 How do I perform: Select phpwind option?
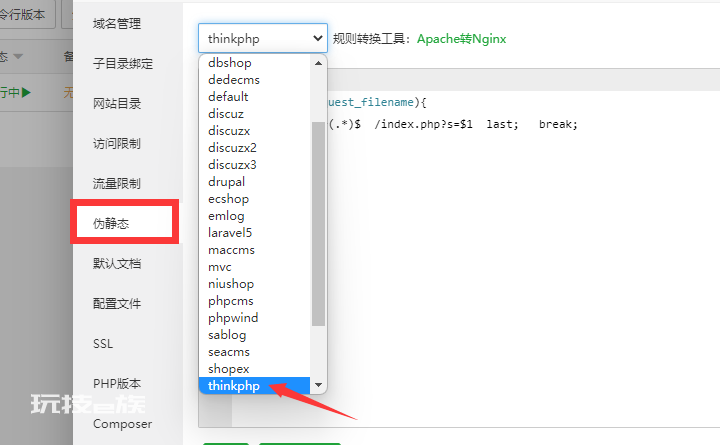[255, 317]
